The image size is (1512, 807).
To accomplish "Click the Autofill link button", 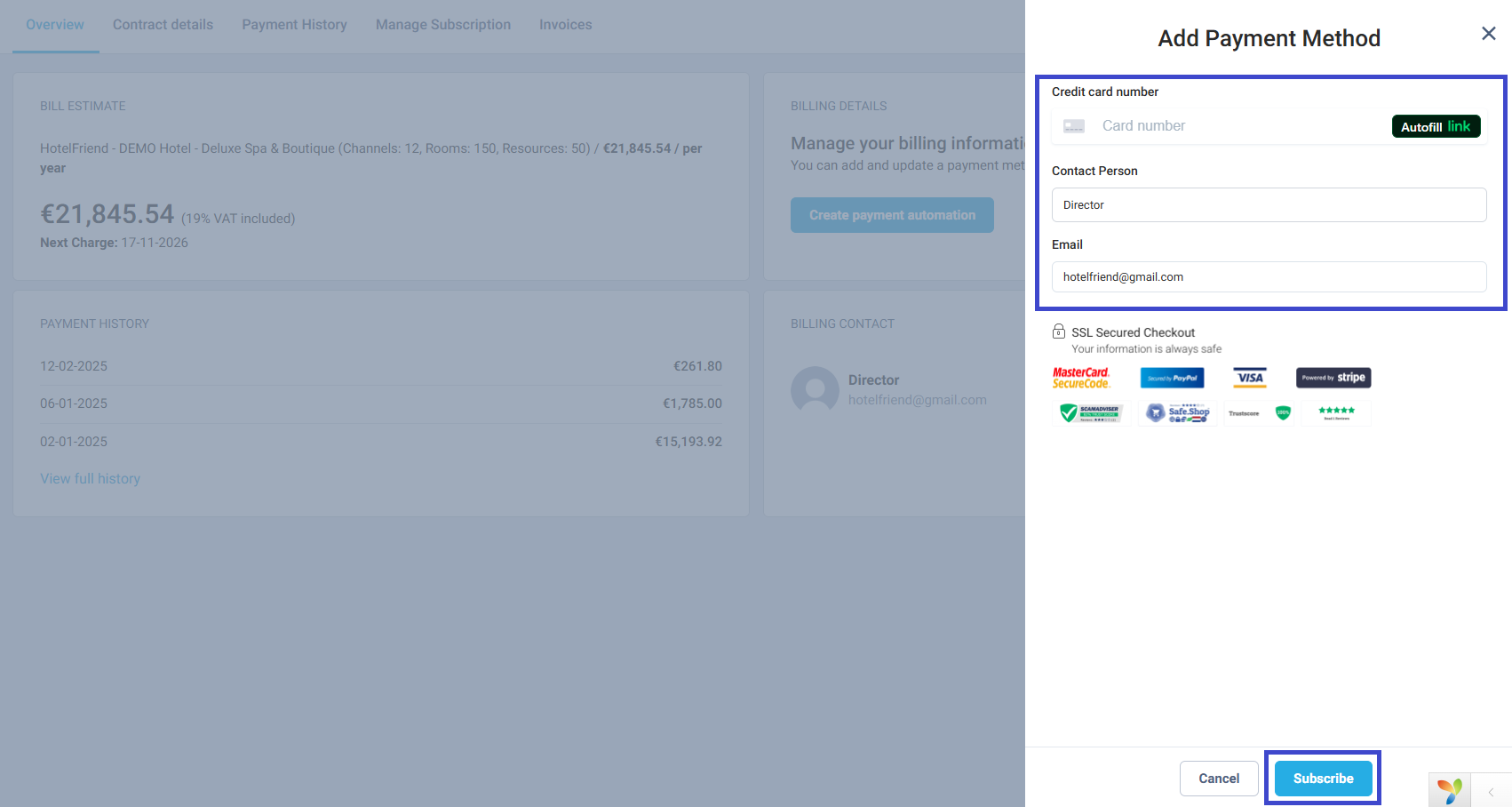I will point(1436,126).
